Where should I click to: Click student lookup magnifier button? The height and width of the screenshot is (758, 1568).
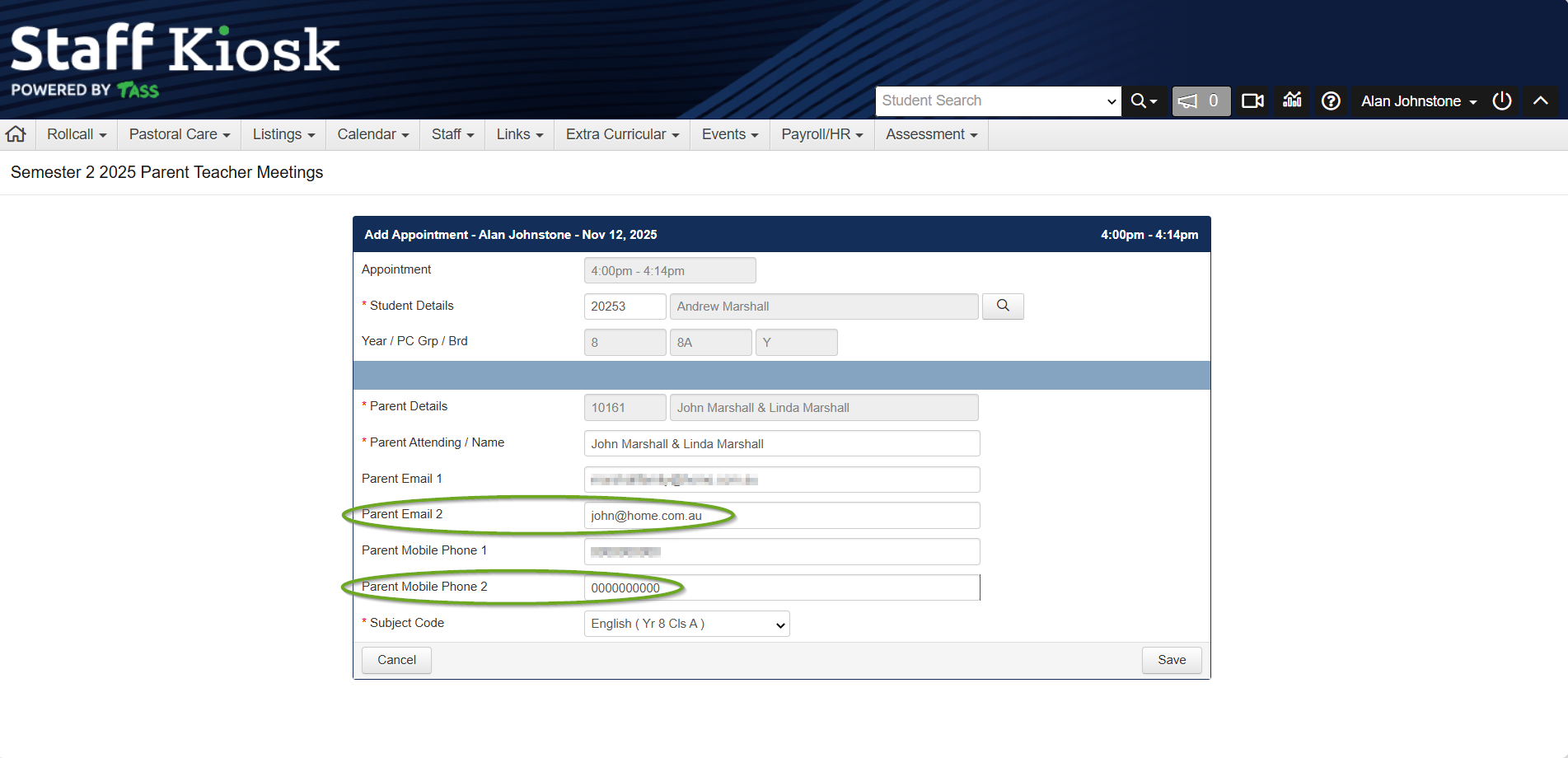pos(1003,306)
